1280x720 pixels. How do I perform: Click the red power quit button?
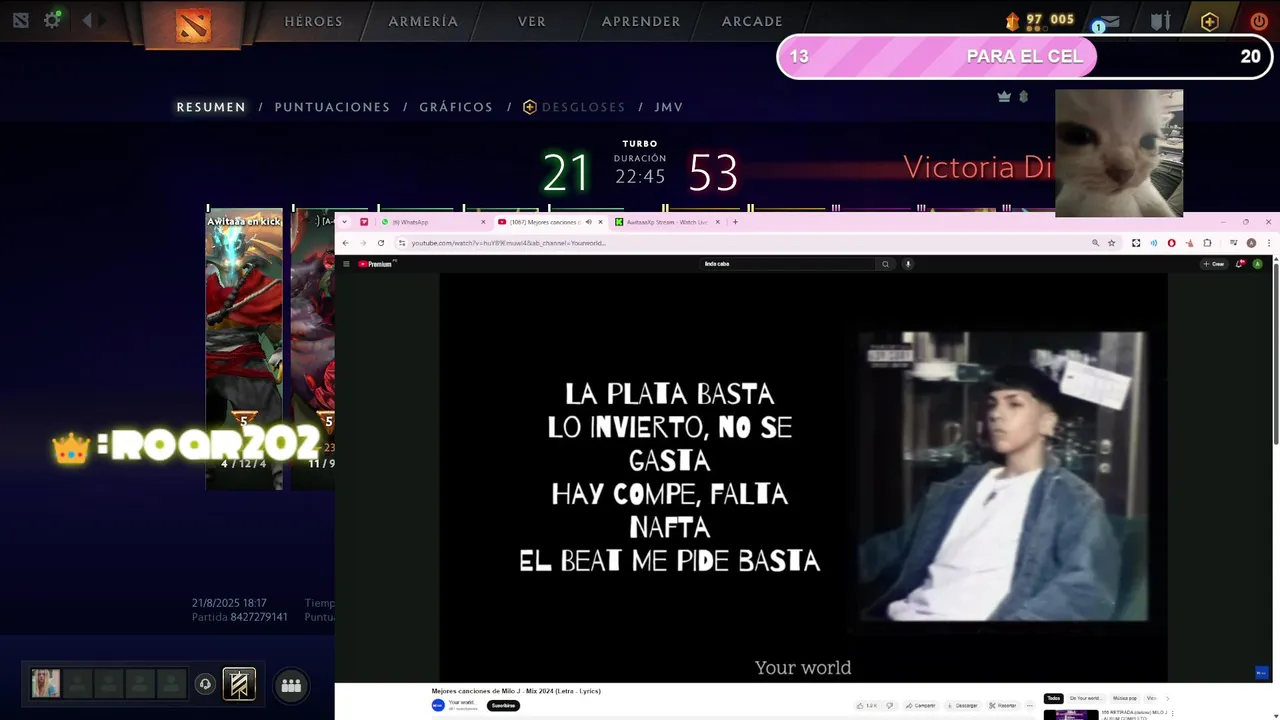1259,21
